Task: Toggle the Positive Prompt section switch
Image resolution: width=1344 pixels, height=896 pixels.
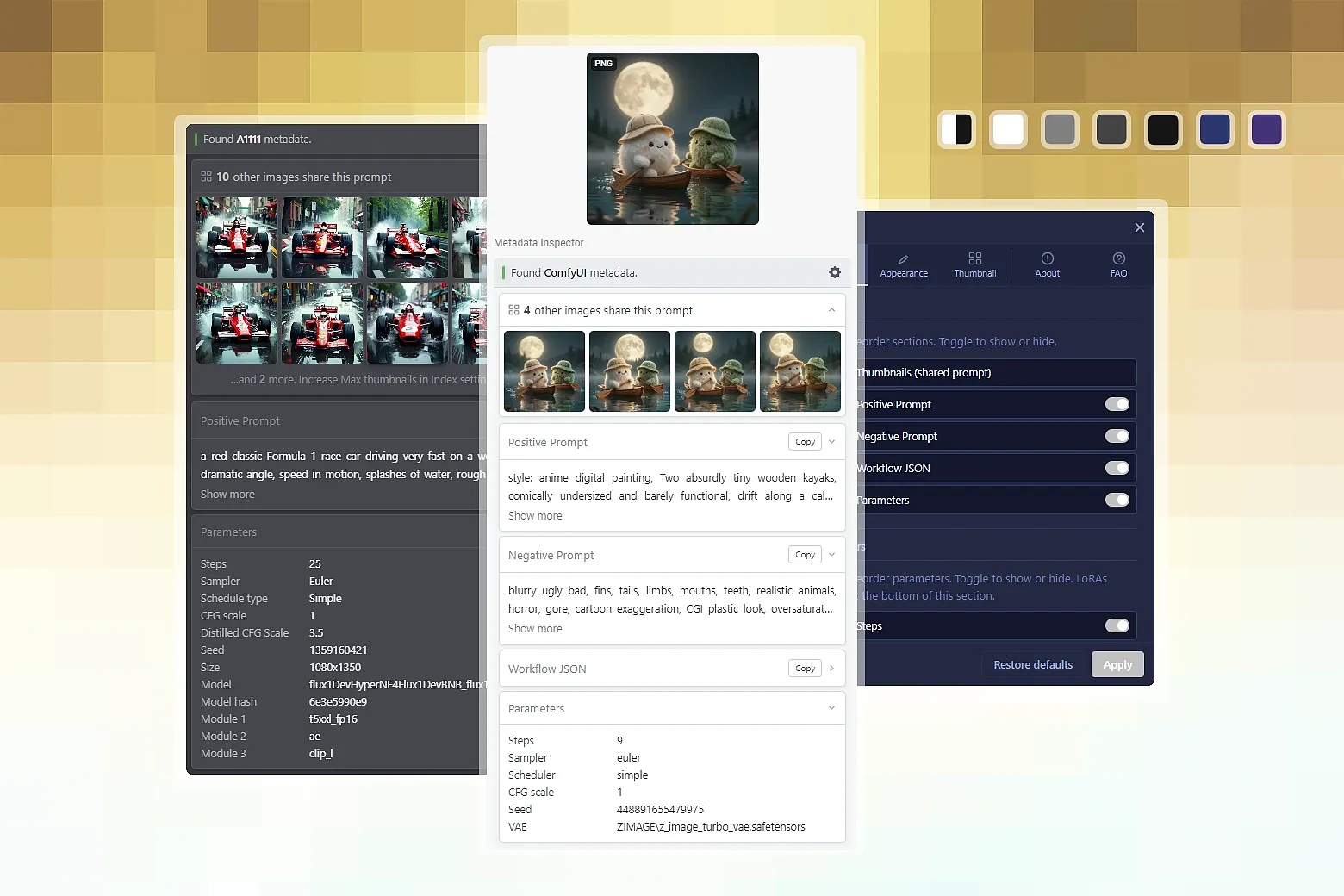Action: [x=1117, y=404]
